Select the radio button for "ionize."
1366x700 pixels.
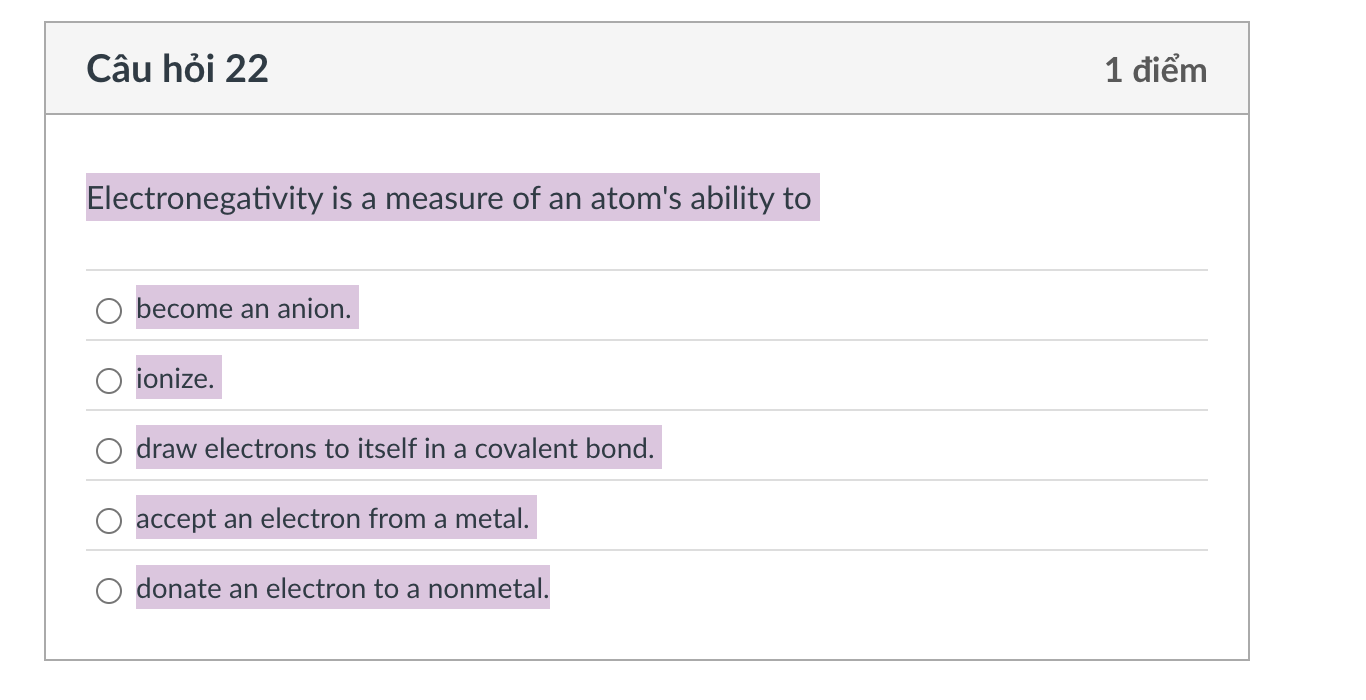click(x=108, y=381)
